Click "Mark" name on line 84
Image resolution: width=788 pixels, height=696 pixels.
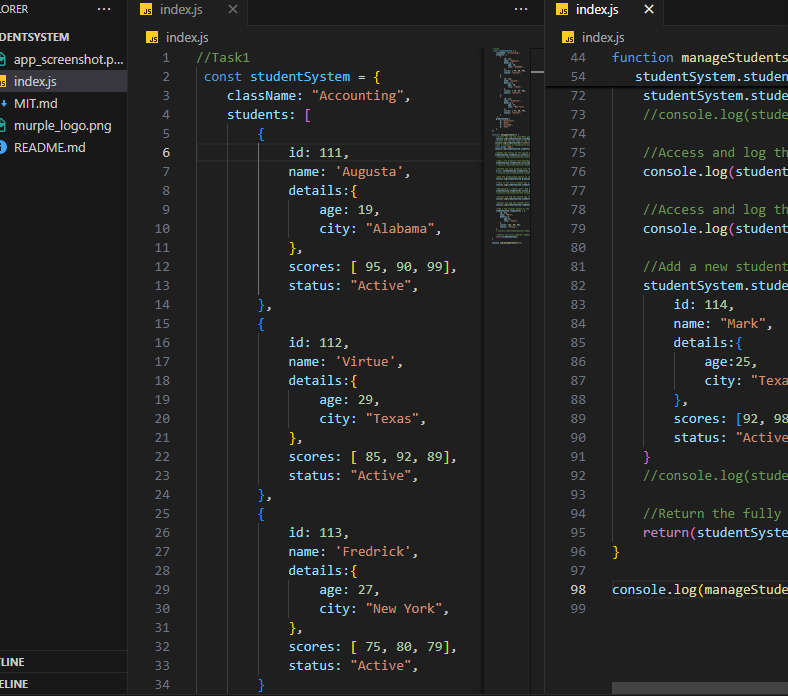pyautogui.click(x=742, y=324)
